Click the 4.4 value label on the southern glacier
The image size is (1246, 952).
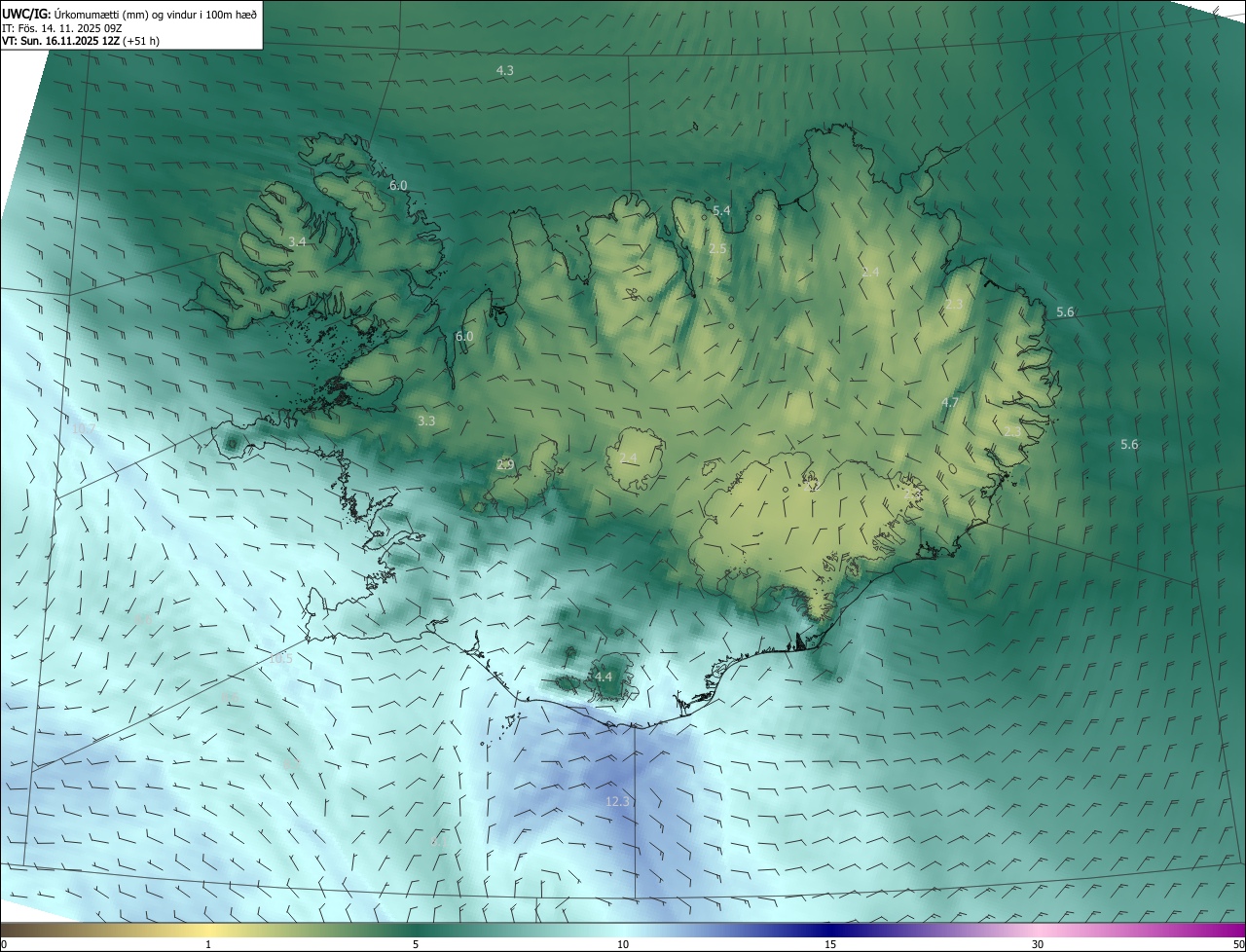click(603, 677)
